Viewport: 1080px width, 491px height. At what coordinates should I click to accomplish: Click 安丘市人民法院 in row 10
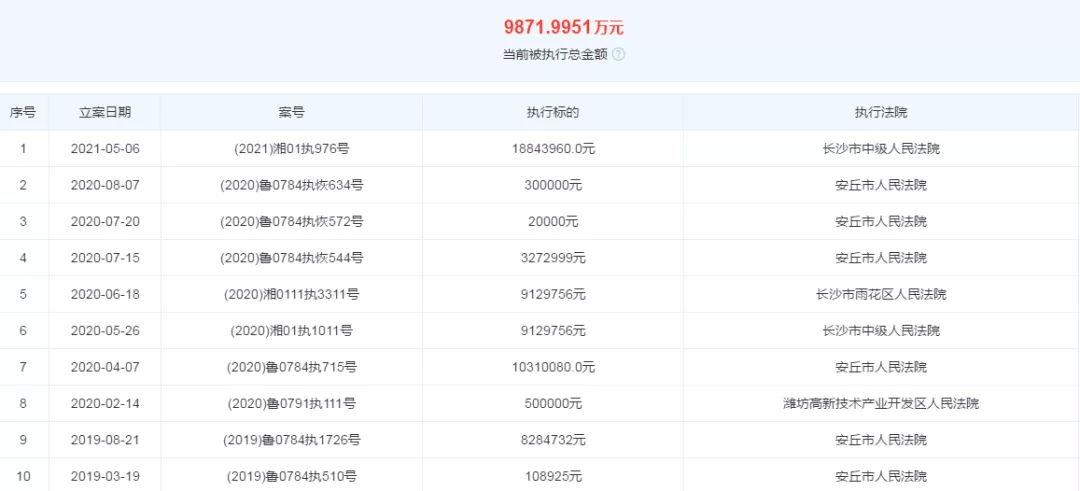(881, 477)
